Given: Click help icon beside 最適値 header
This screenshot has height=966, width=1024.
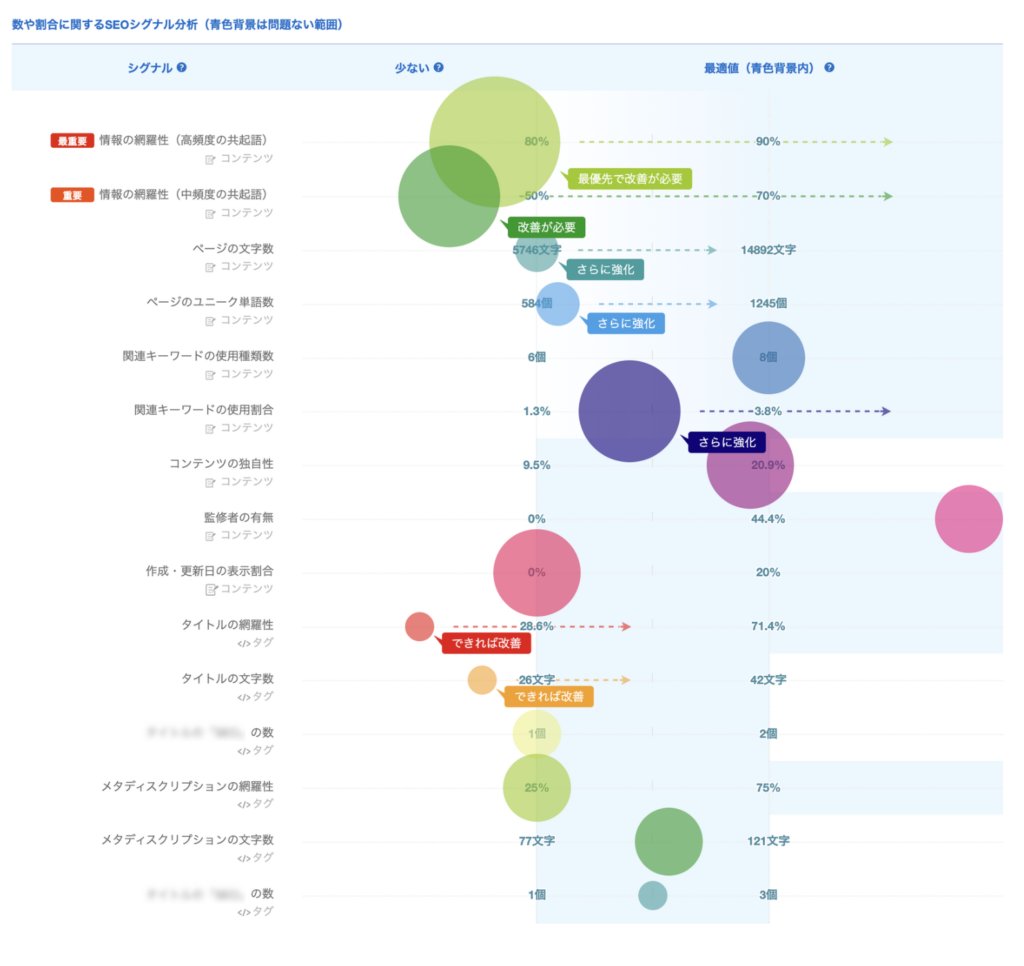Looking at the screenshot, I should pos(829,68).
